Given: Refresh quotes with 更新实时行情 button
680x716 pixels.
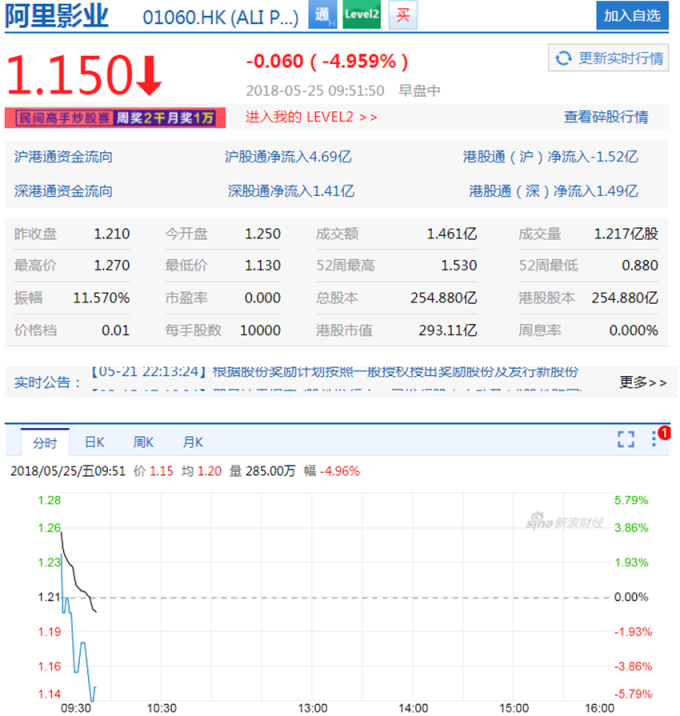Looking at the screenshot, I should tap(608, 58).
